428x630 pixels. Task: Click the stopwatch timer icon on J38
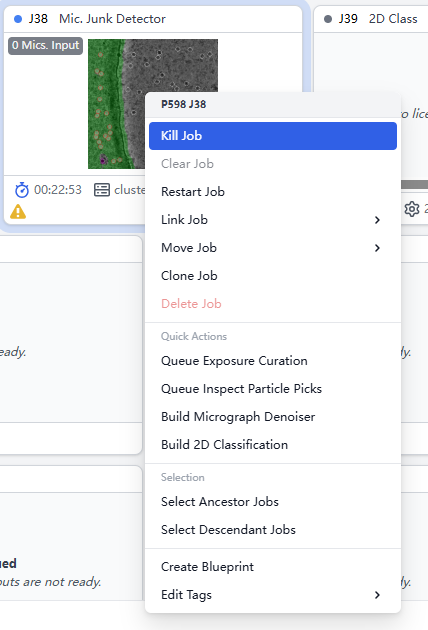click(x=22, y=190)
